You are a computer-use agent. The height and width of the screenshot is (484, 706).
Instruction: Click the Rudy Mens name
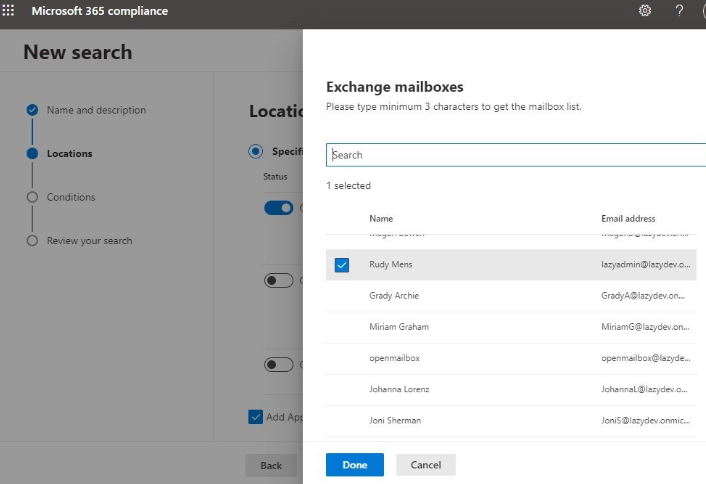pos(390,265)
